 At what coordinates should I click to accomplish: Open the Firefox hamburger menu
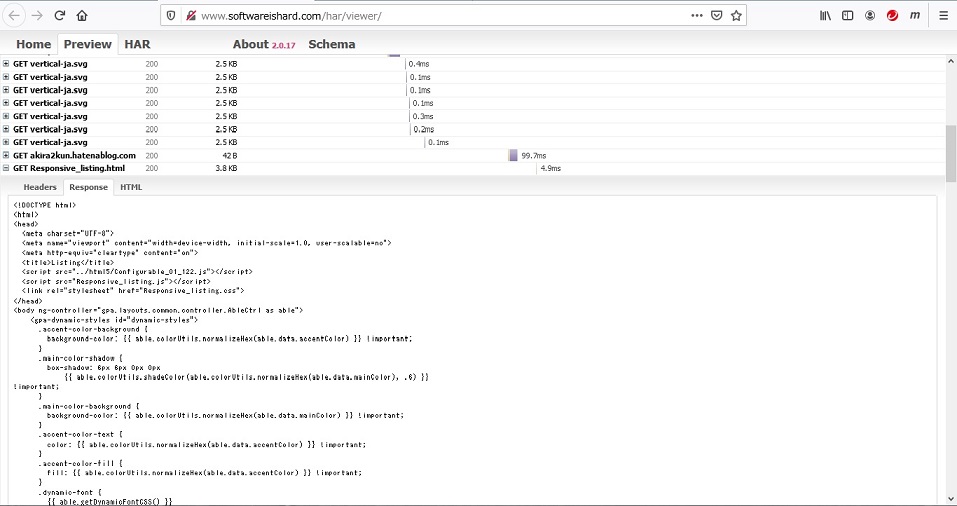(943, 16)
